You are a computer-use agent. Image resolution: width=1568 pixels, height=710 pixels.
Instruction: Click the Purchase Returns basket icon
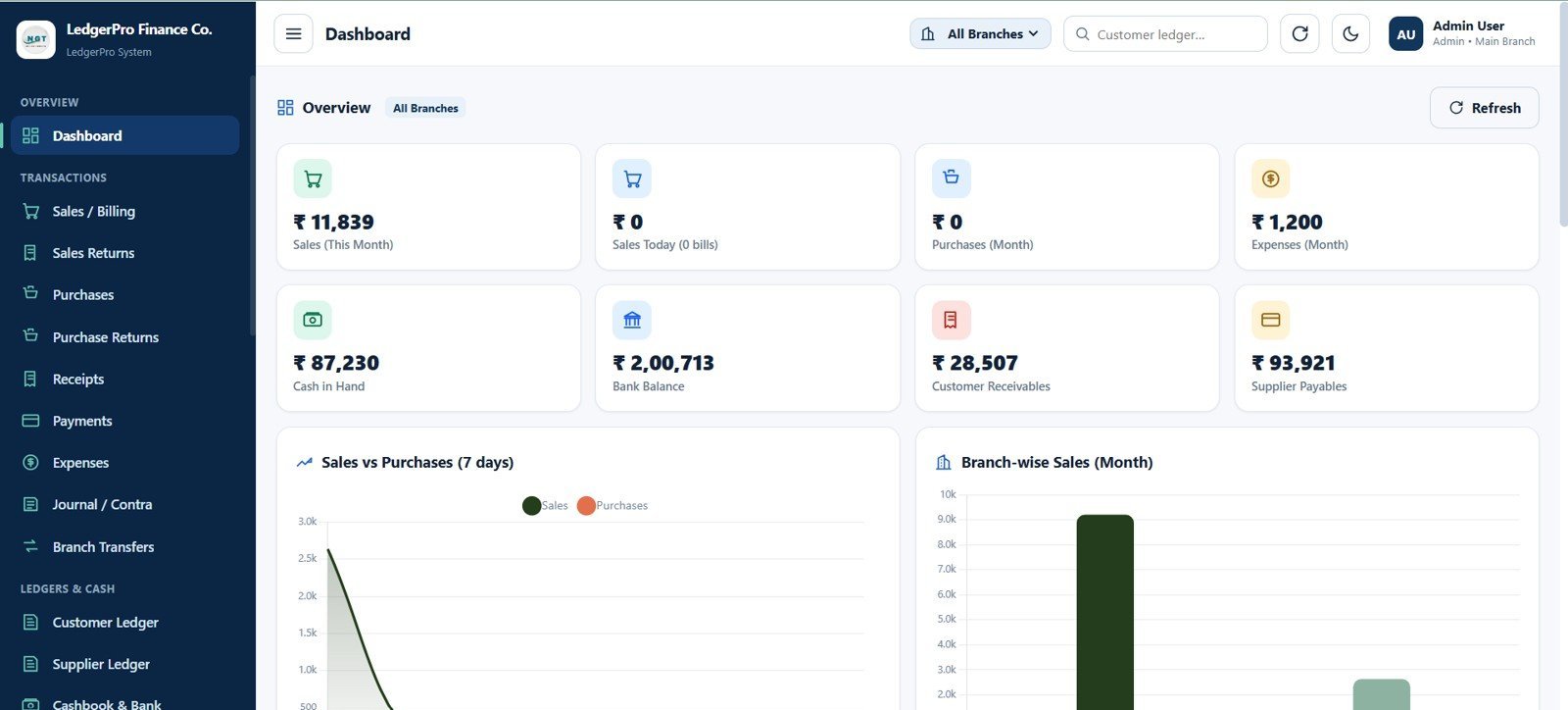coord(30,335)
